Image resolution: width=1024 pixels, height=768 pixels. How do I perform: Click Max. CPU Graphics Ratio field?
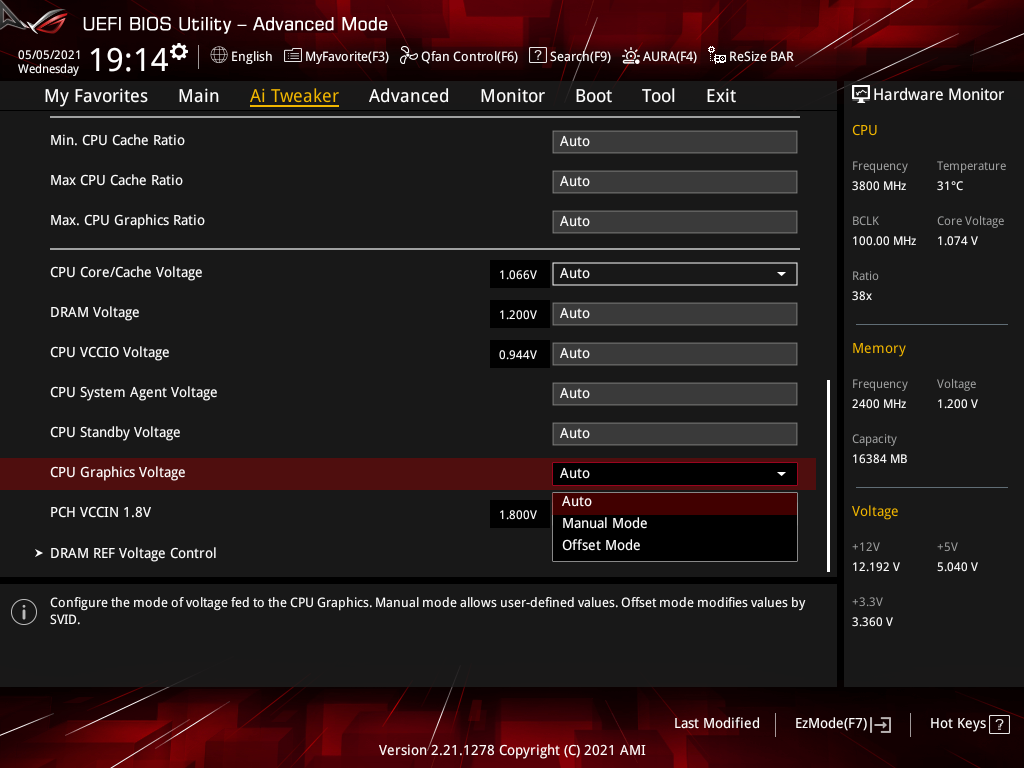point(675,221)
